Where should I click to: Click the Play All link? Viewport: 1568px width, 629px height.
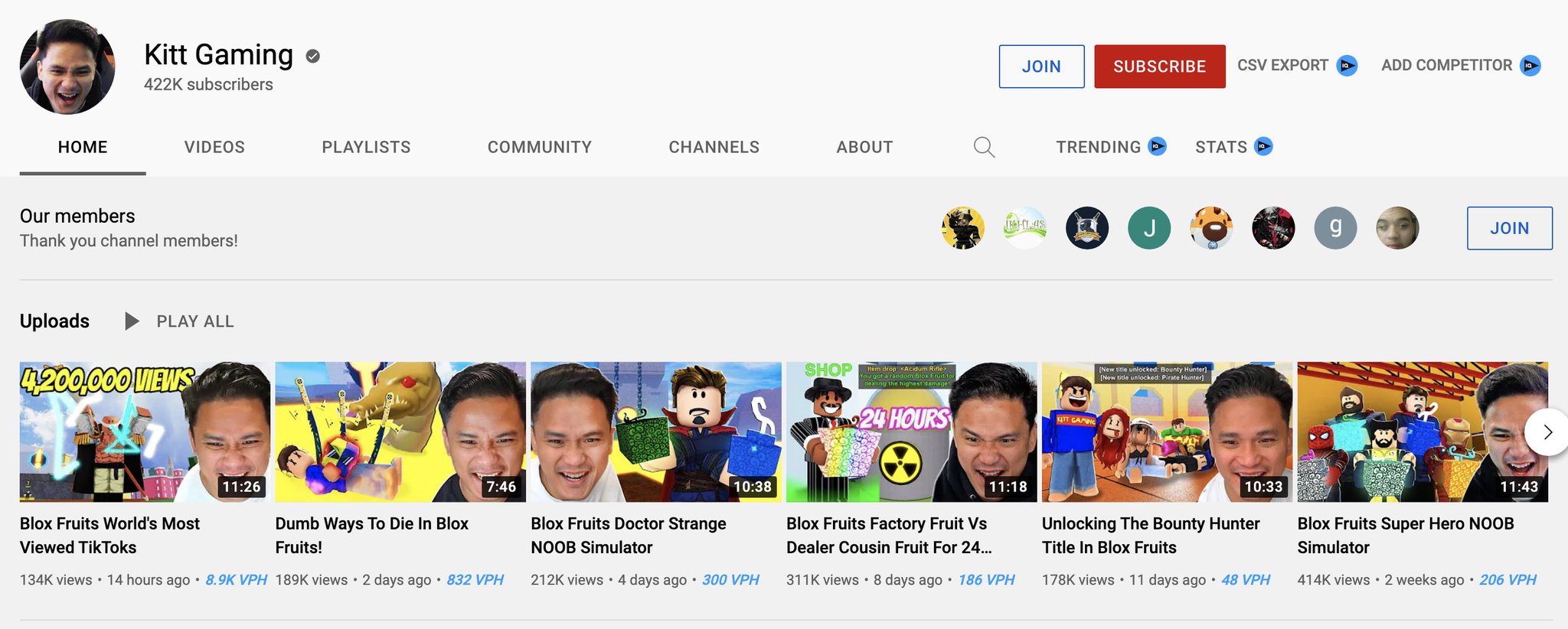click(x=195, y=321)
